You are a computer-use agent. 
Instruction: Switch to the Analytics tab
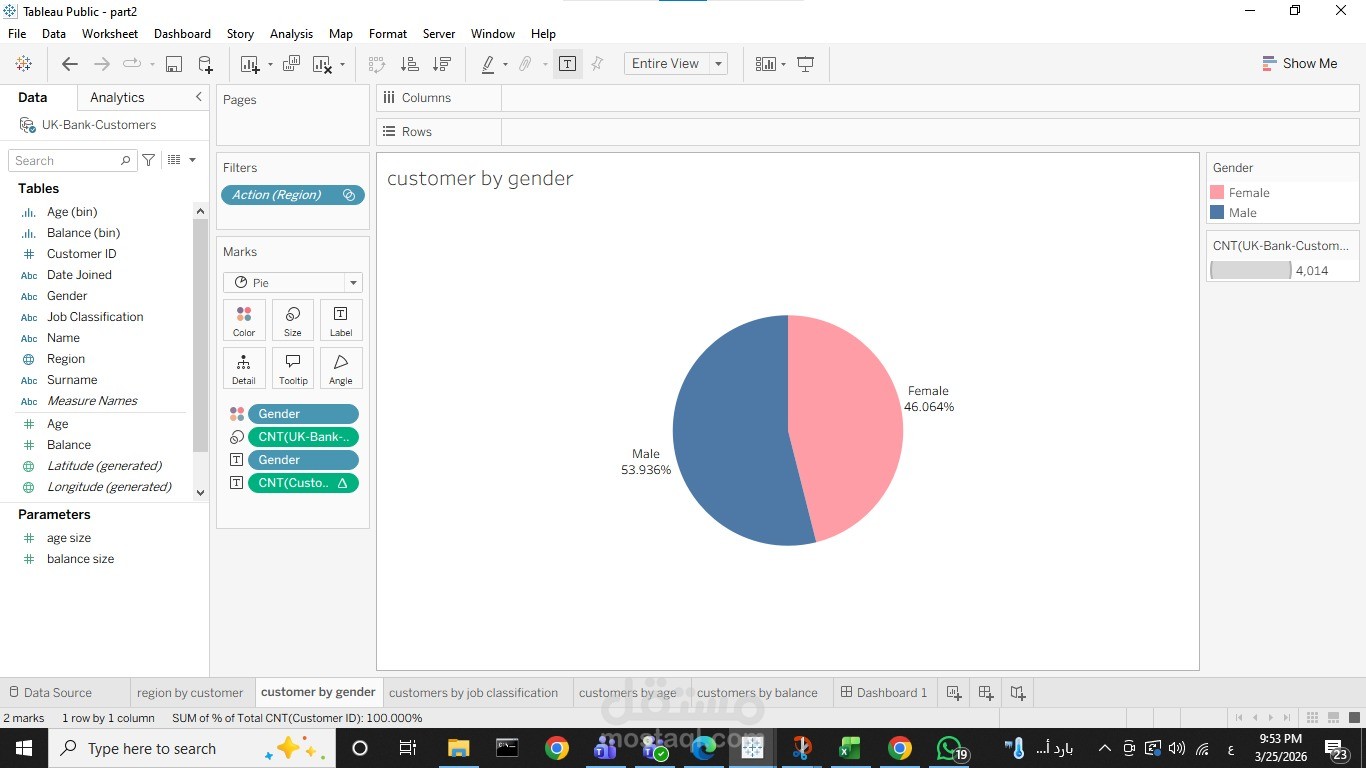[x=117, y=97]
